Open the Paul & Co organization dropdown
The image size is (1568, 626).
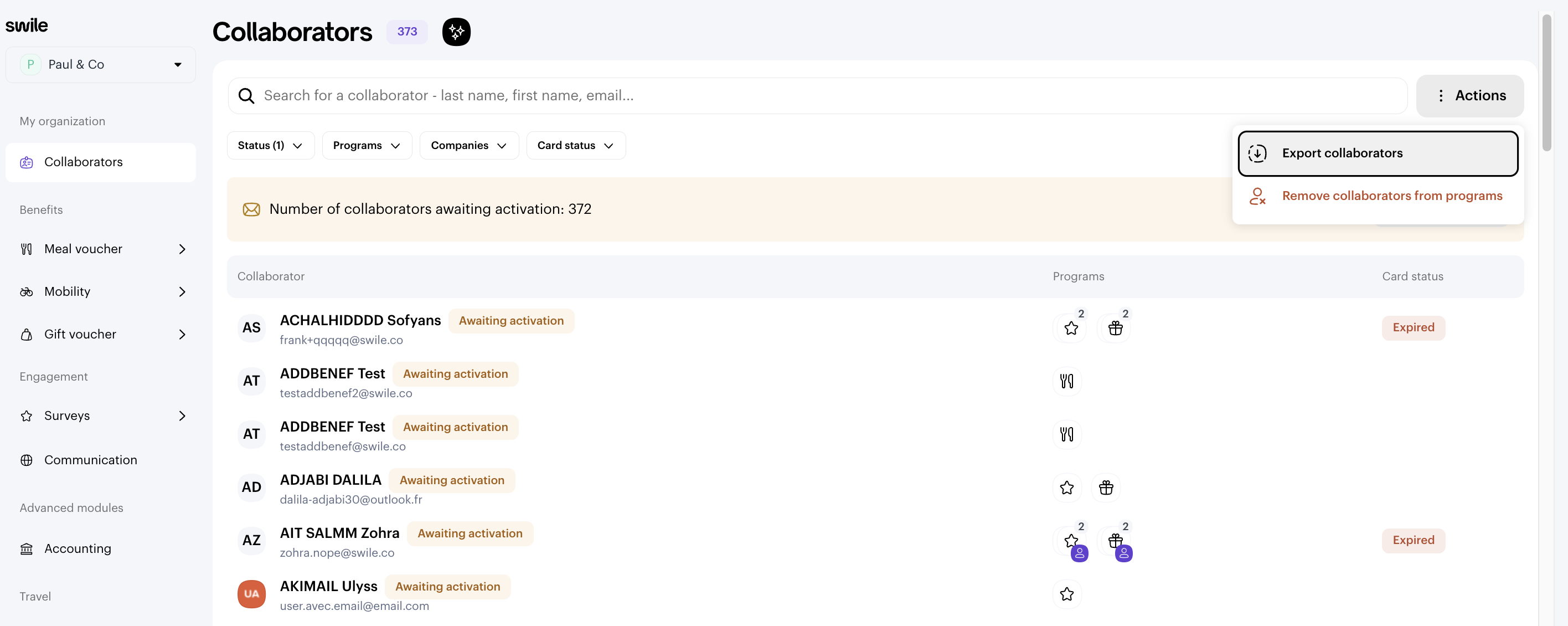pos(100,65)
